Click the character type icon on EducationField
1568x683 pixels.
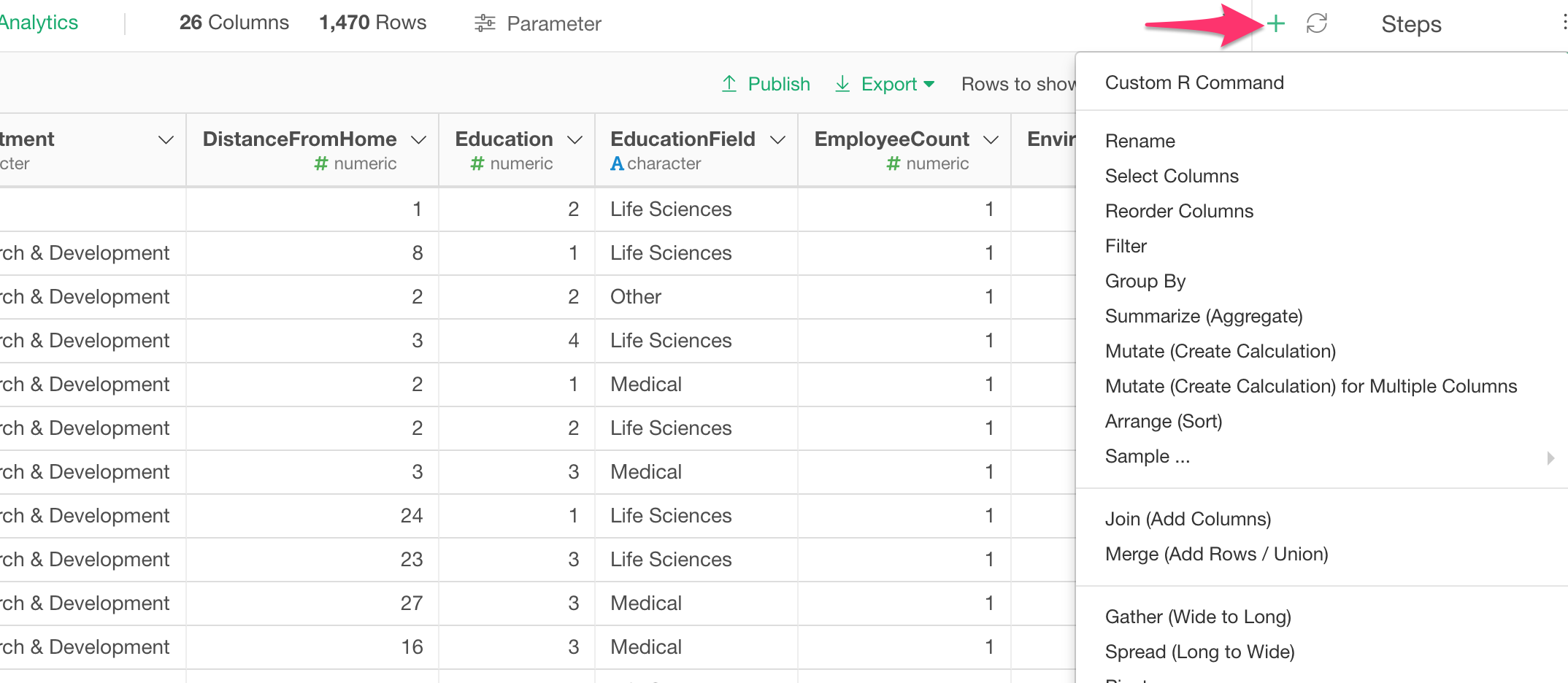(618, 163)
